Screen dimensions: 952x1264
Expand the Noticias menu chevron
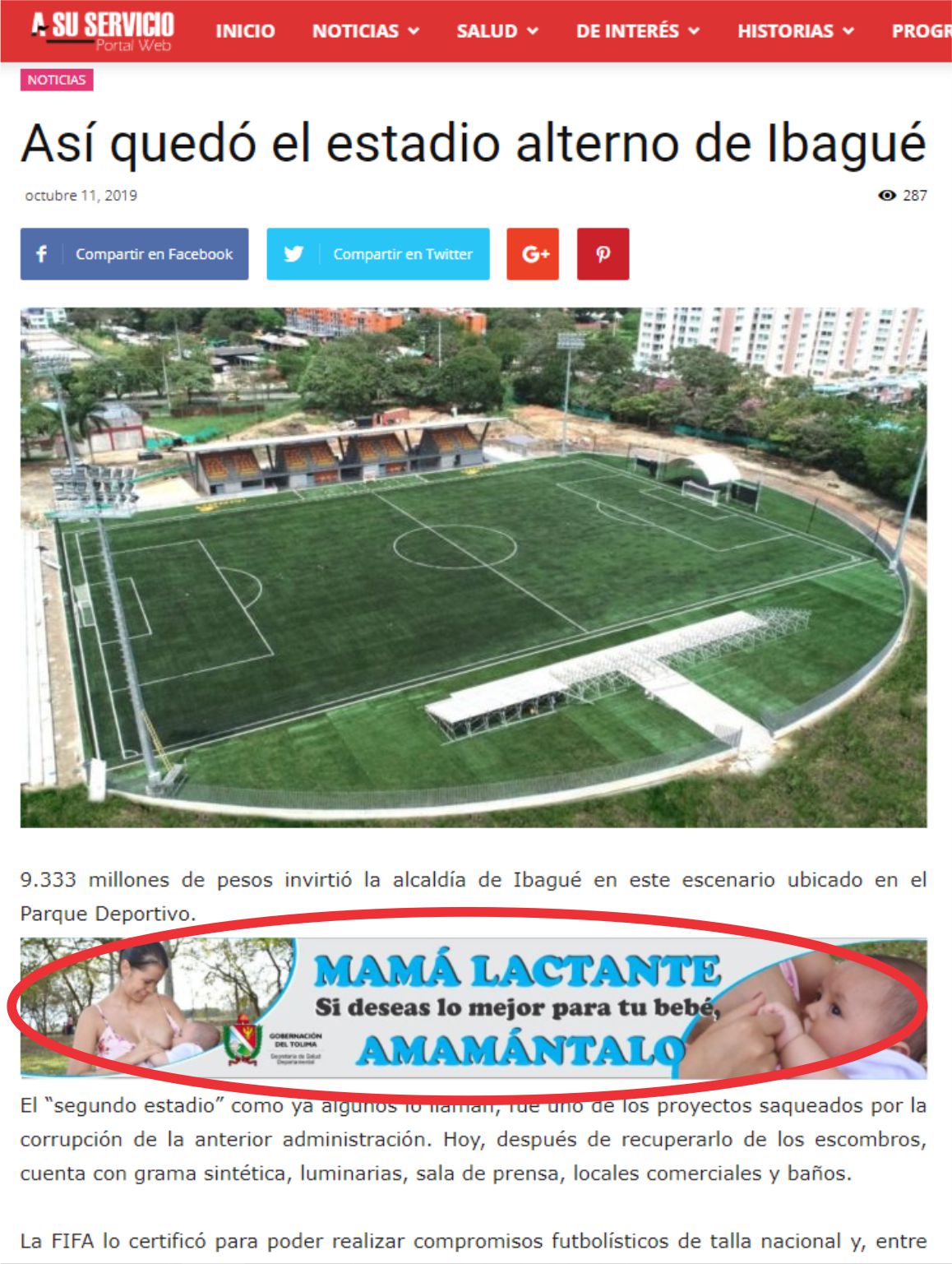click(414, 31)
